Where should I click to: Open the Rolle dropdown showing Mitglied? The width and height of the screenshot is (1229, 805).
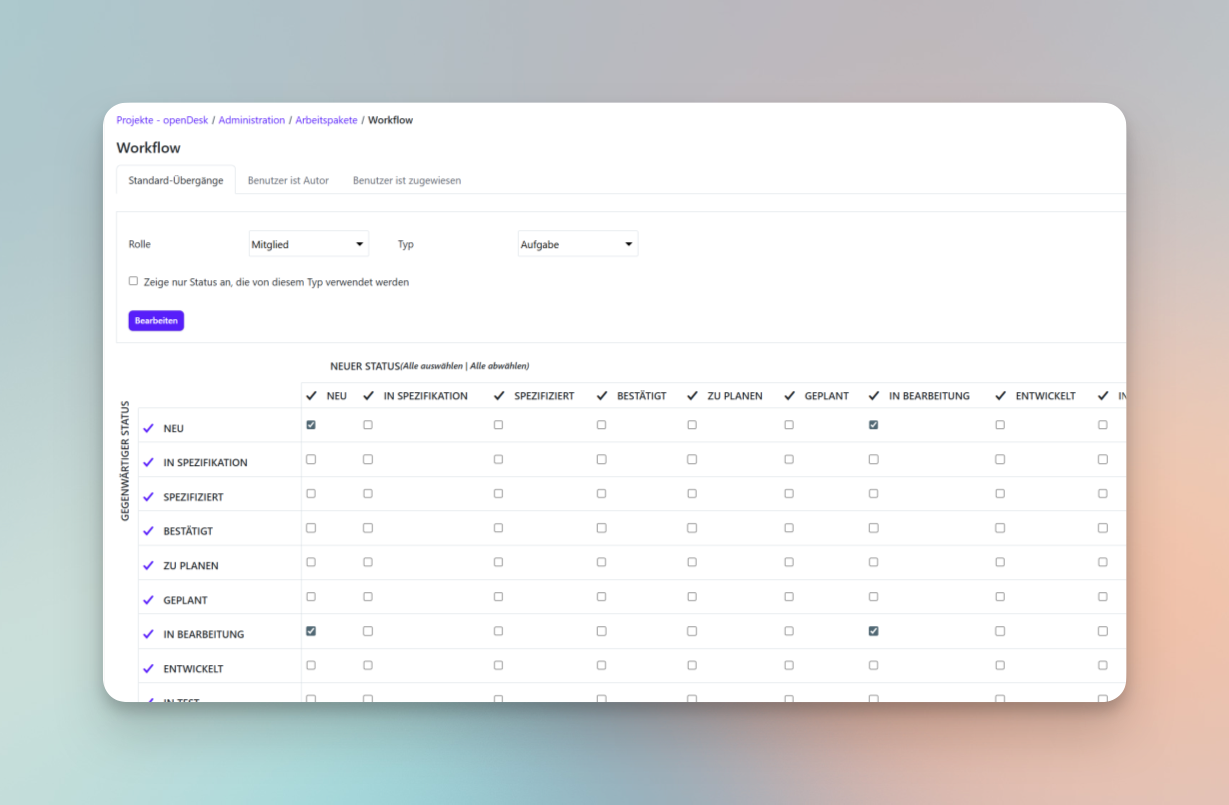(x=308, y=243)
